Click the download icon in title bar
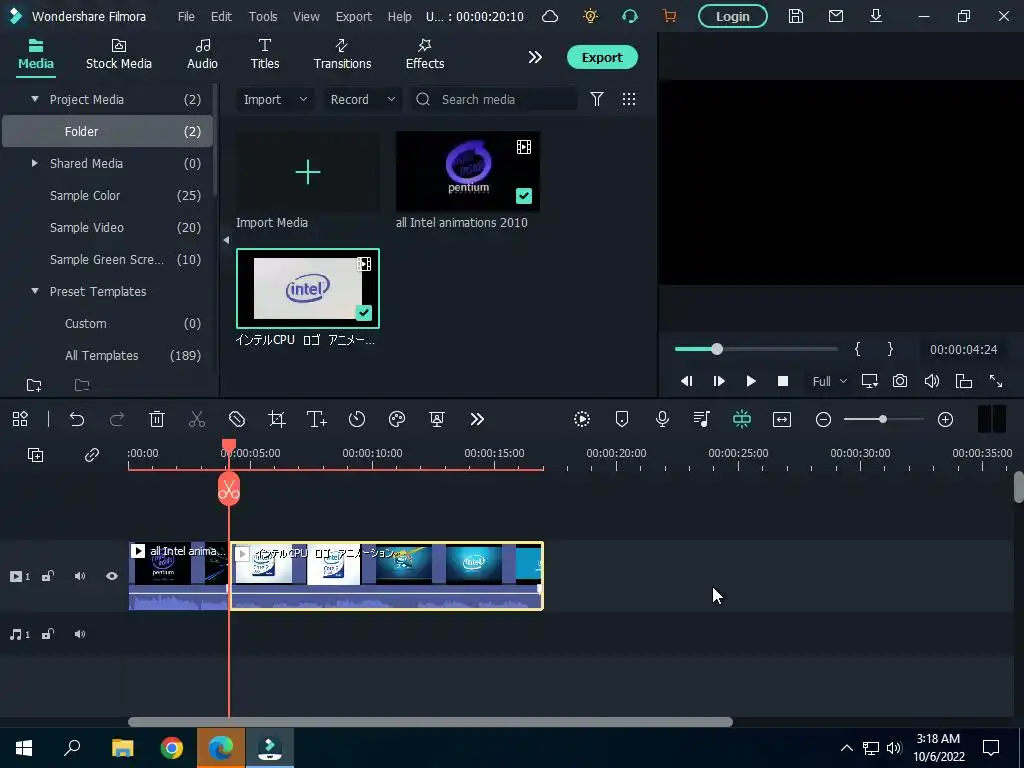Viewport: 1024px width, 768px height. tap(876, 16)
